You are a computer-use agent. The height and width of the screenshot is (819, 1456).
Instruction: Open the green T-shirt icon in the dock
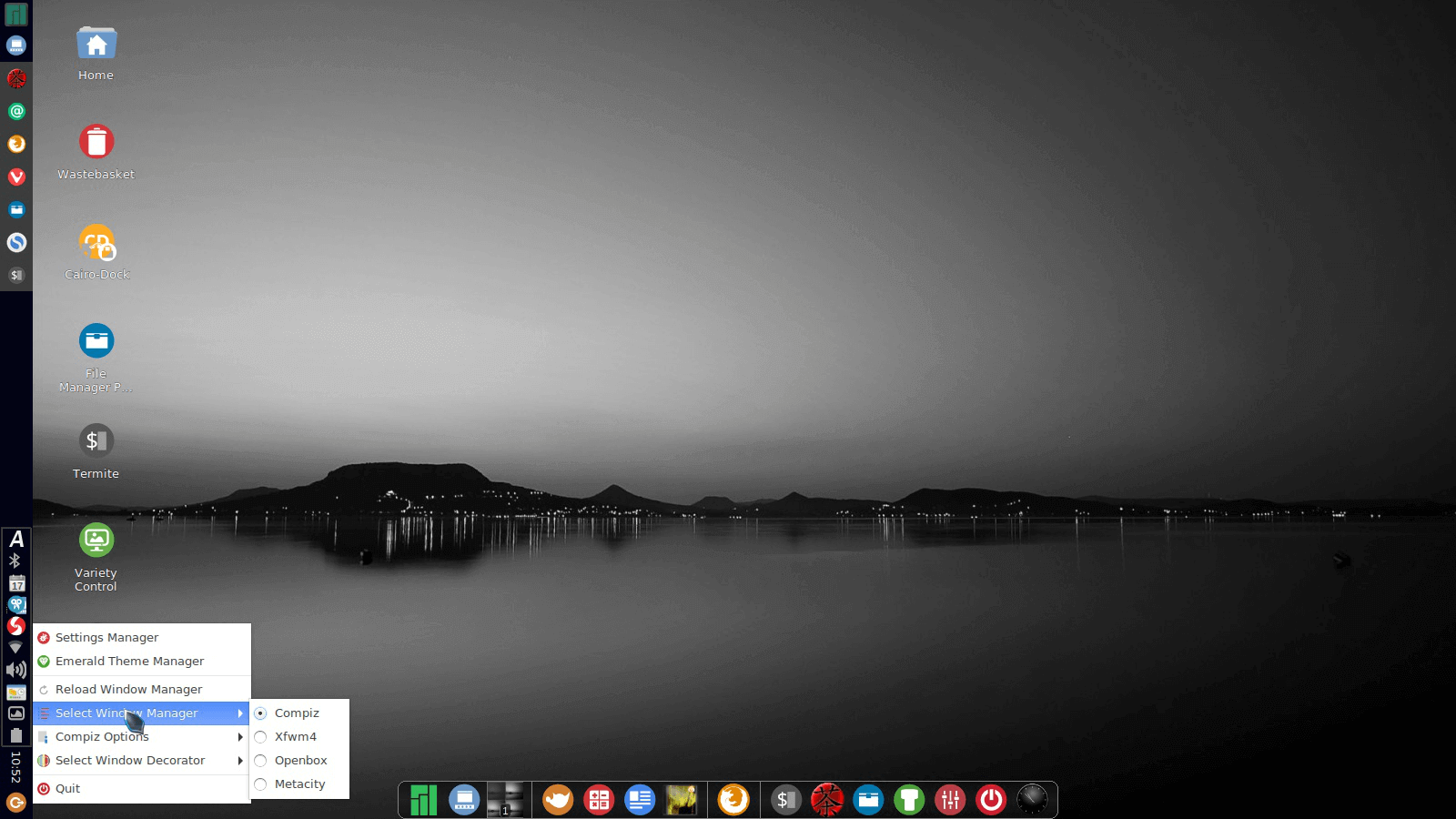(x=909, y=800)
